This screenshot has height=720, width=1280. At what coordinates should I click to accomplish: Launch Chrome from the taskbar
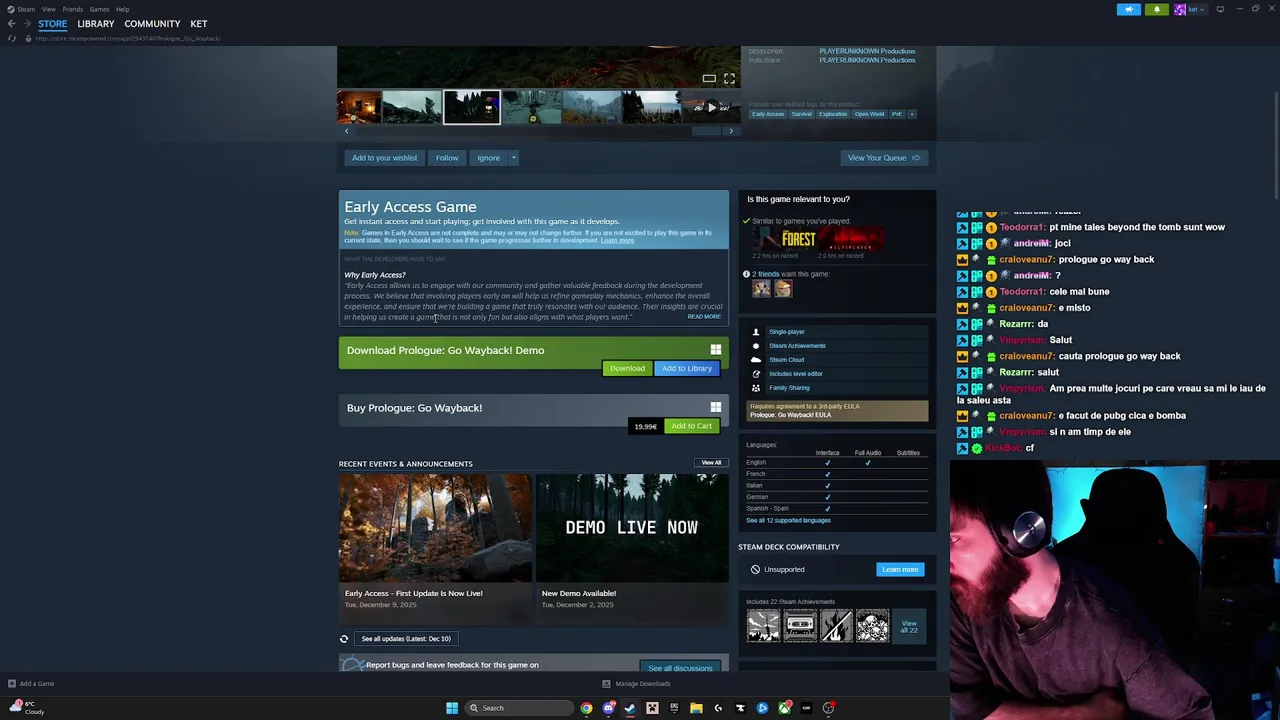pyautogui.click(x=586, y=708)
